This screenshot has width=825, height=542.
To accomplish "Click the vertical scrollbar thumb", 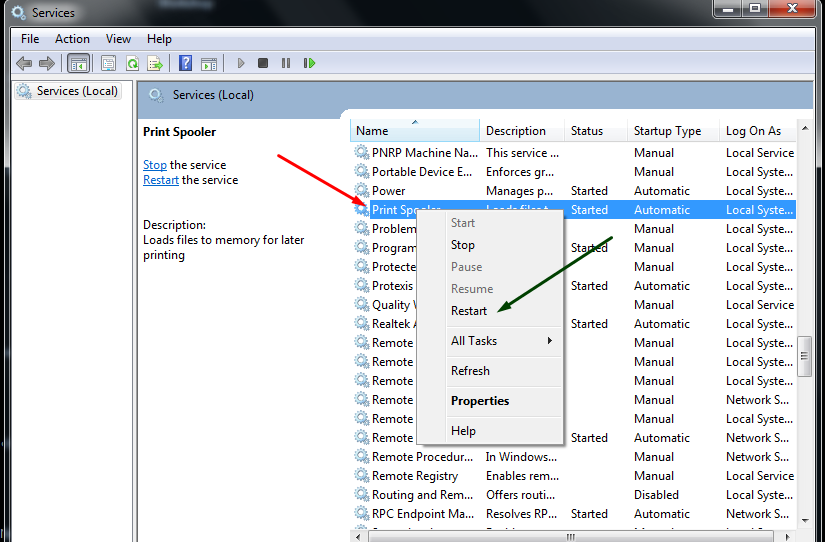I will pos(804,356).
